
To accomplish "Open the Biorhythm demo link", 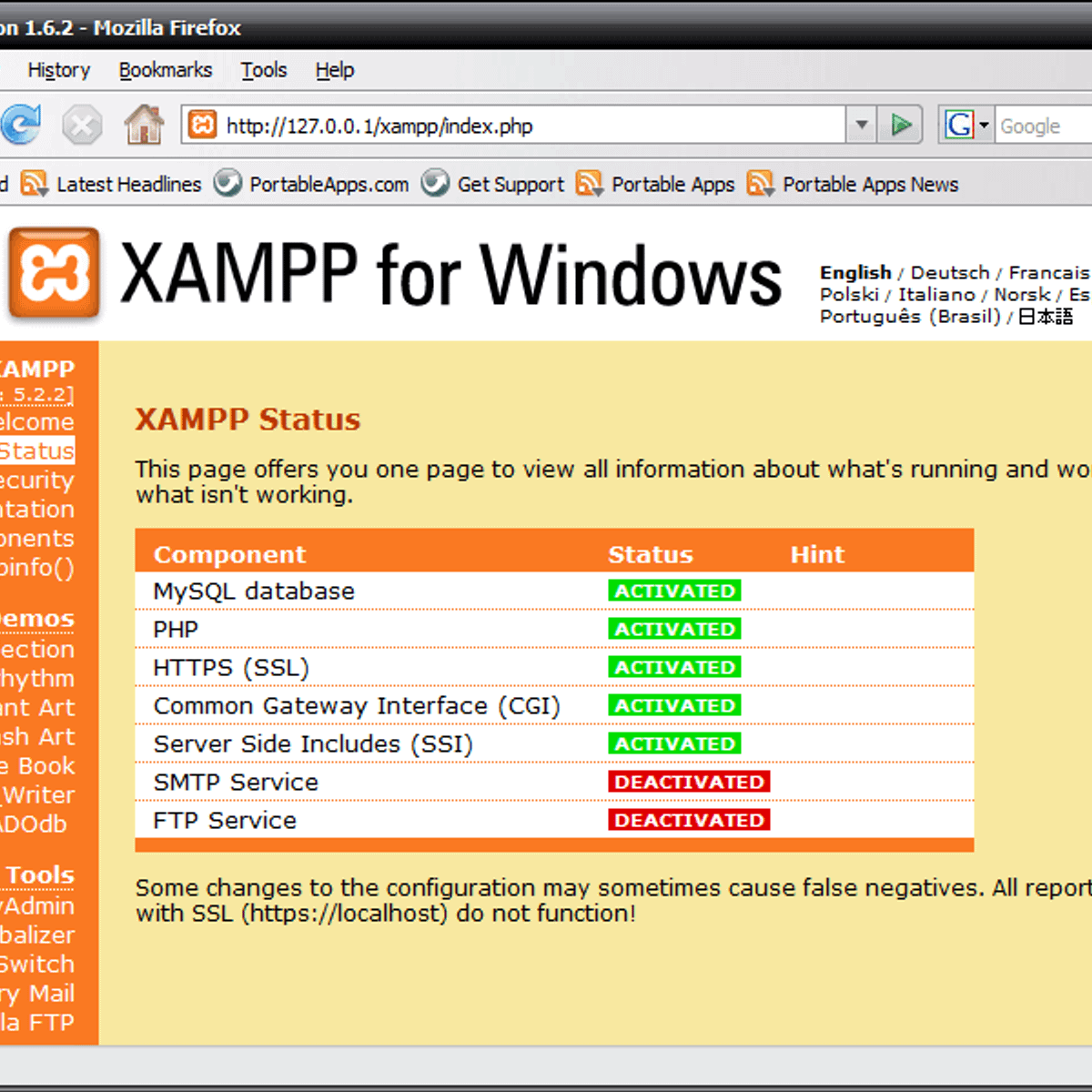I will 37,678.
